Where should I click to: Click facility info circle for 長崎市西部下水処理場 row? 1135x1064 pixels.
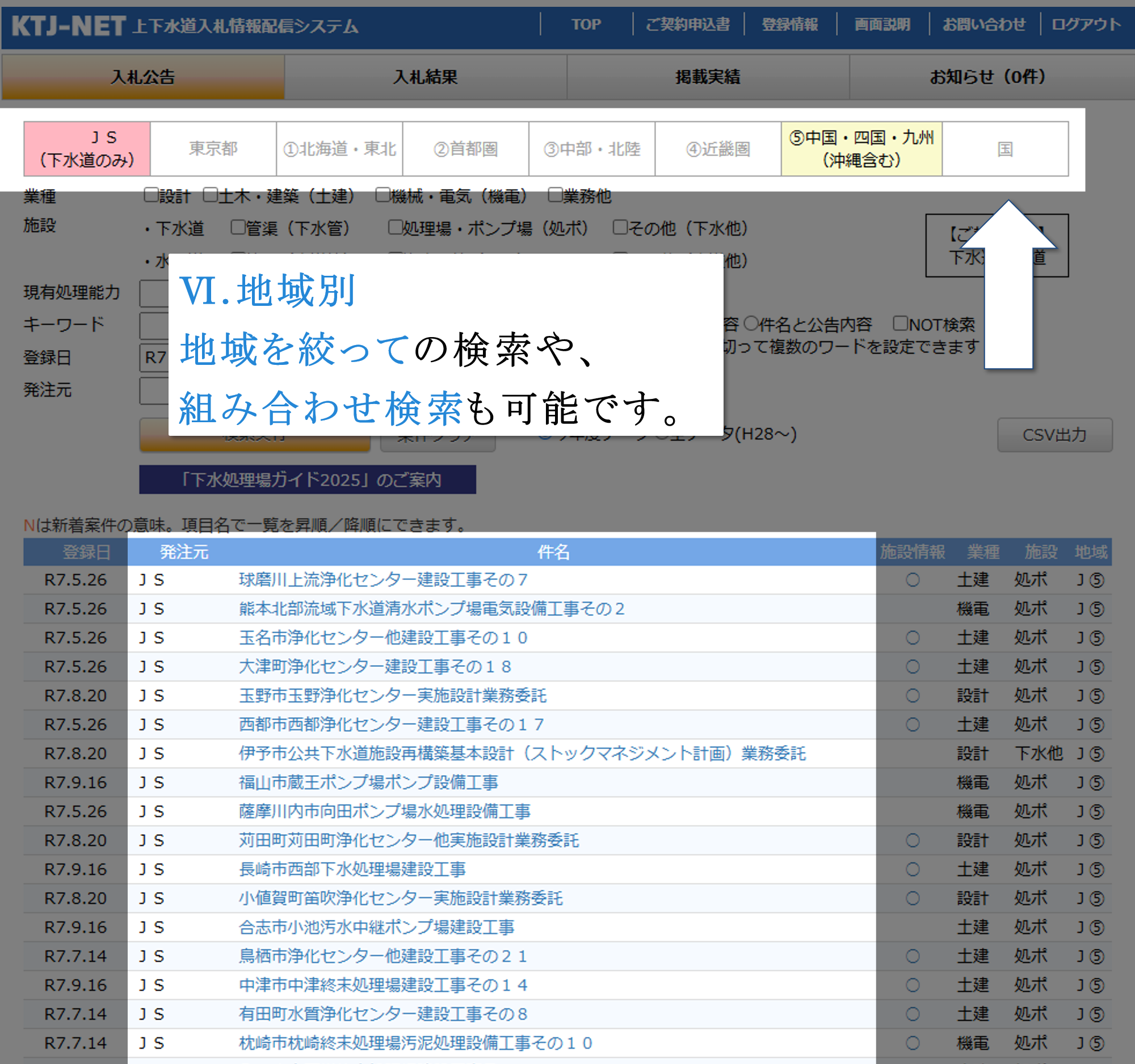click(x=913, y=869)
